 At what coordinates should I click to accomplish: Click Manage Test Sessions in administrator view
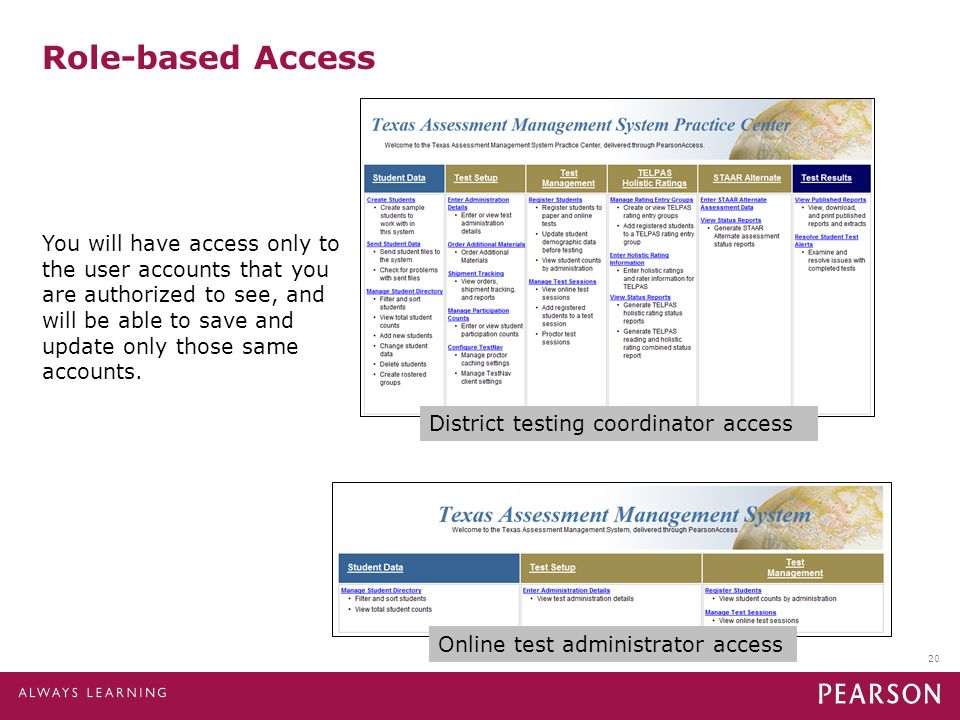point(740,612)
